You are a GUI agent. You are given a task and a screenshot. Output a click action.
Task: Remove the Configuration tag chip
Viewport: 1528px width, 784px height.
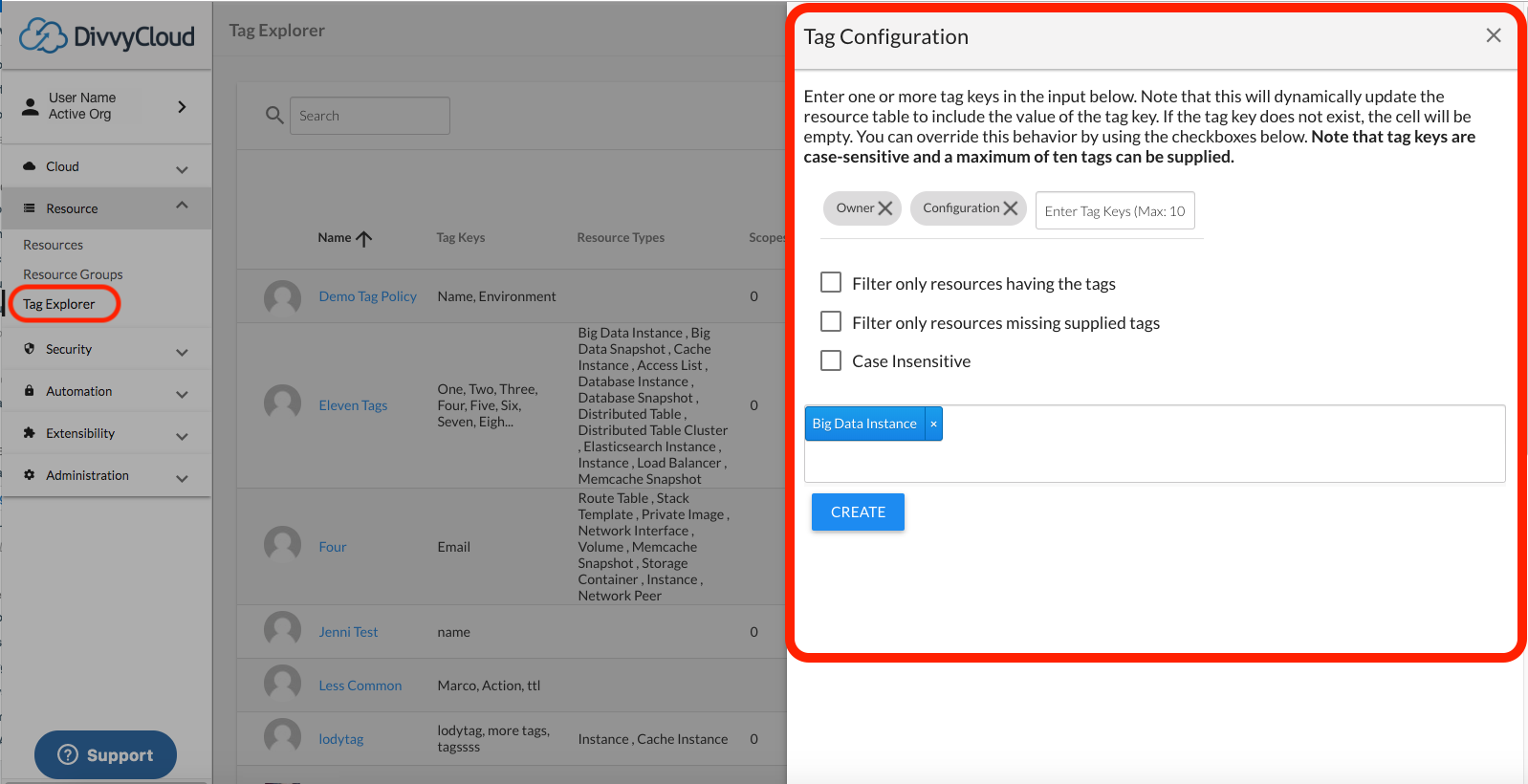(1011, 208)
